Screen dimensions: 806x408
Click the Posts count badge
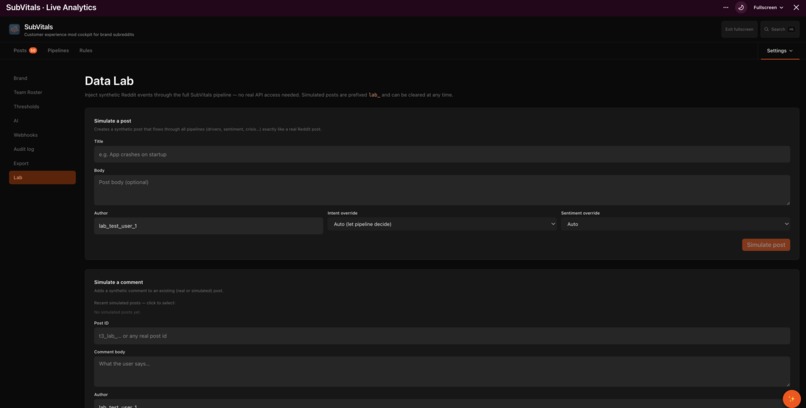coord(33,50)
